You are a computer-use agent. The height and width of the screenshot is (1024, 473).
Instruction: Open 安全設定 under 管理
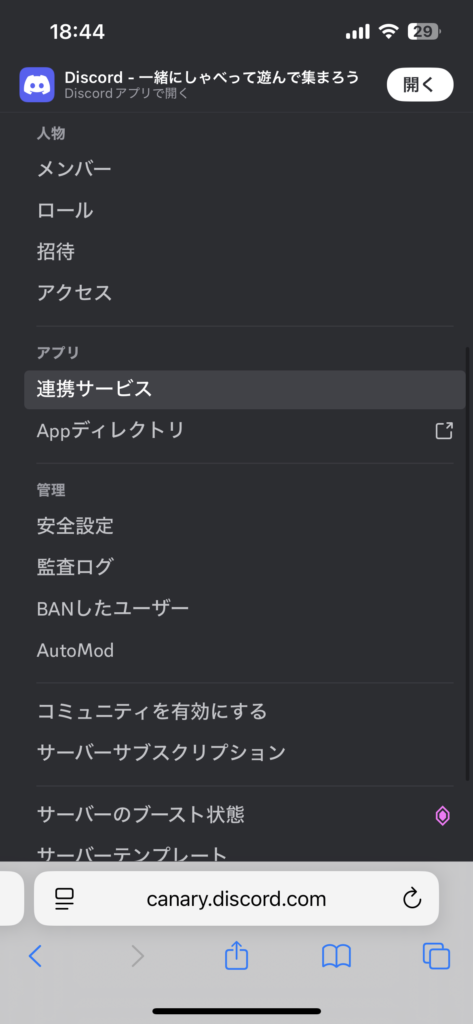pyautogui.click(x=244, y=526)
